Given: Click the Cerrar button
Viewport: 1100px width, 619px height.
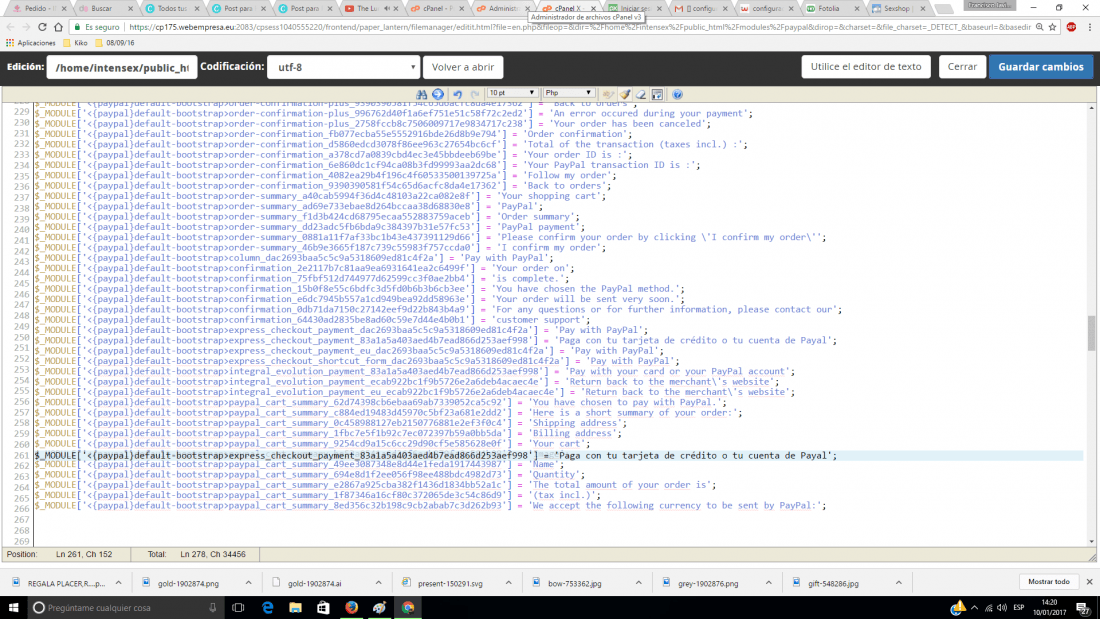Looking at the screenshot, I should click(x=962, y=67).
